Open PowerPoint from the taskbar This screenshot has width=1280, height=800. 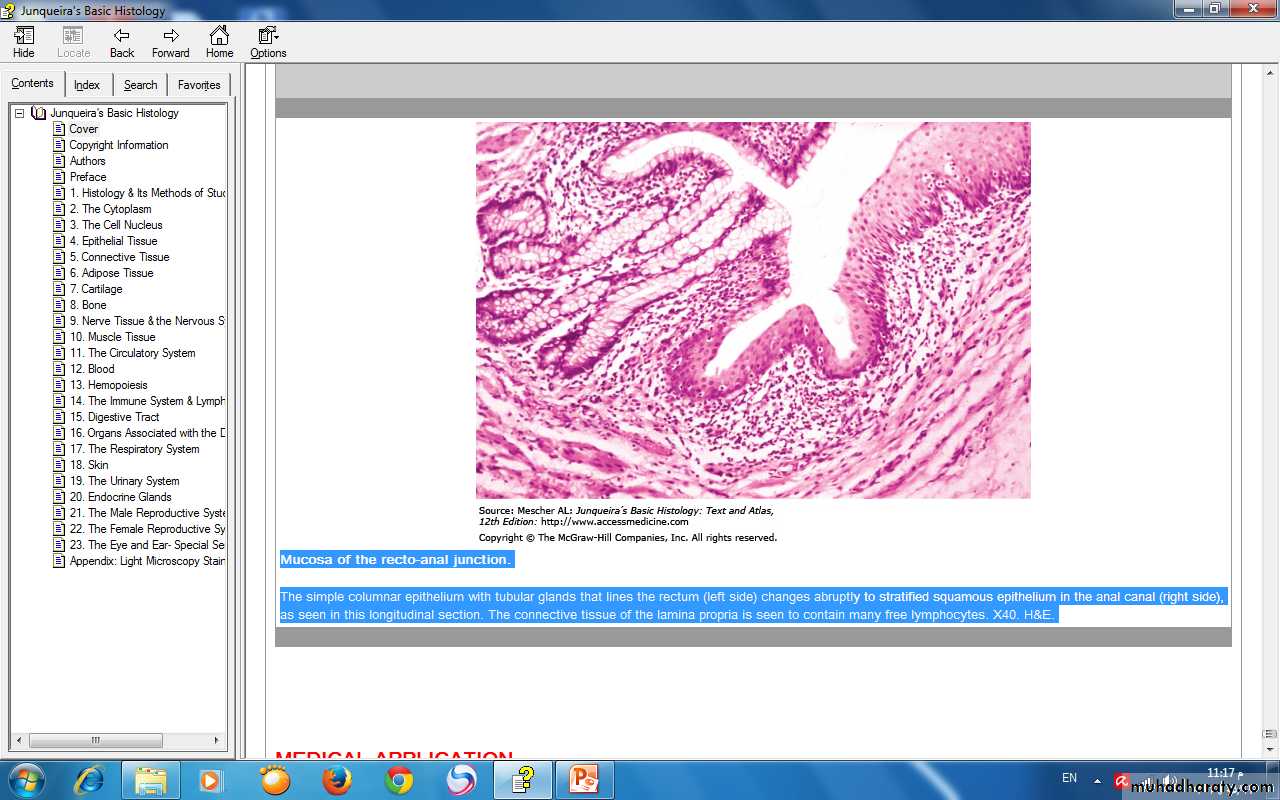pos(583,780)
